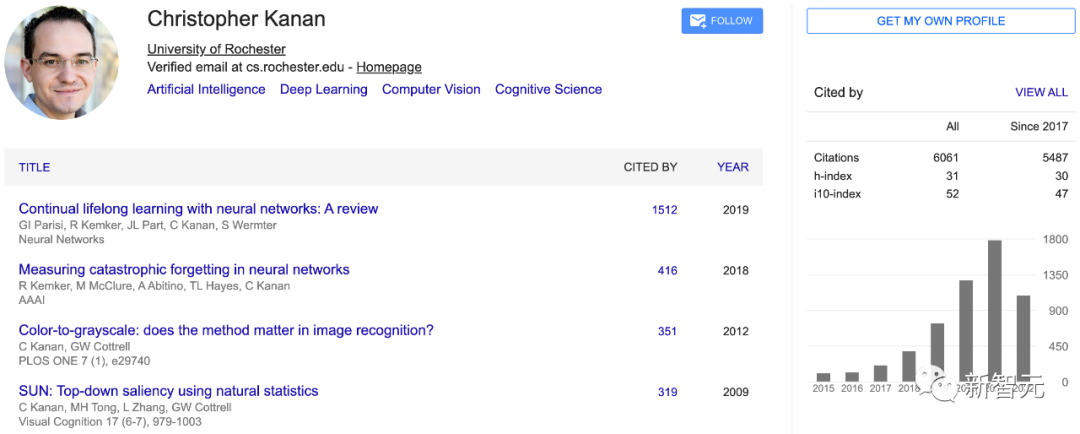View the 351 citing articles
This screenshot has height=434, width=1080.
point(667,332)
